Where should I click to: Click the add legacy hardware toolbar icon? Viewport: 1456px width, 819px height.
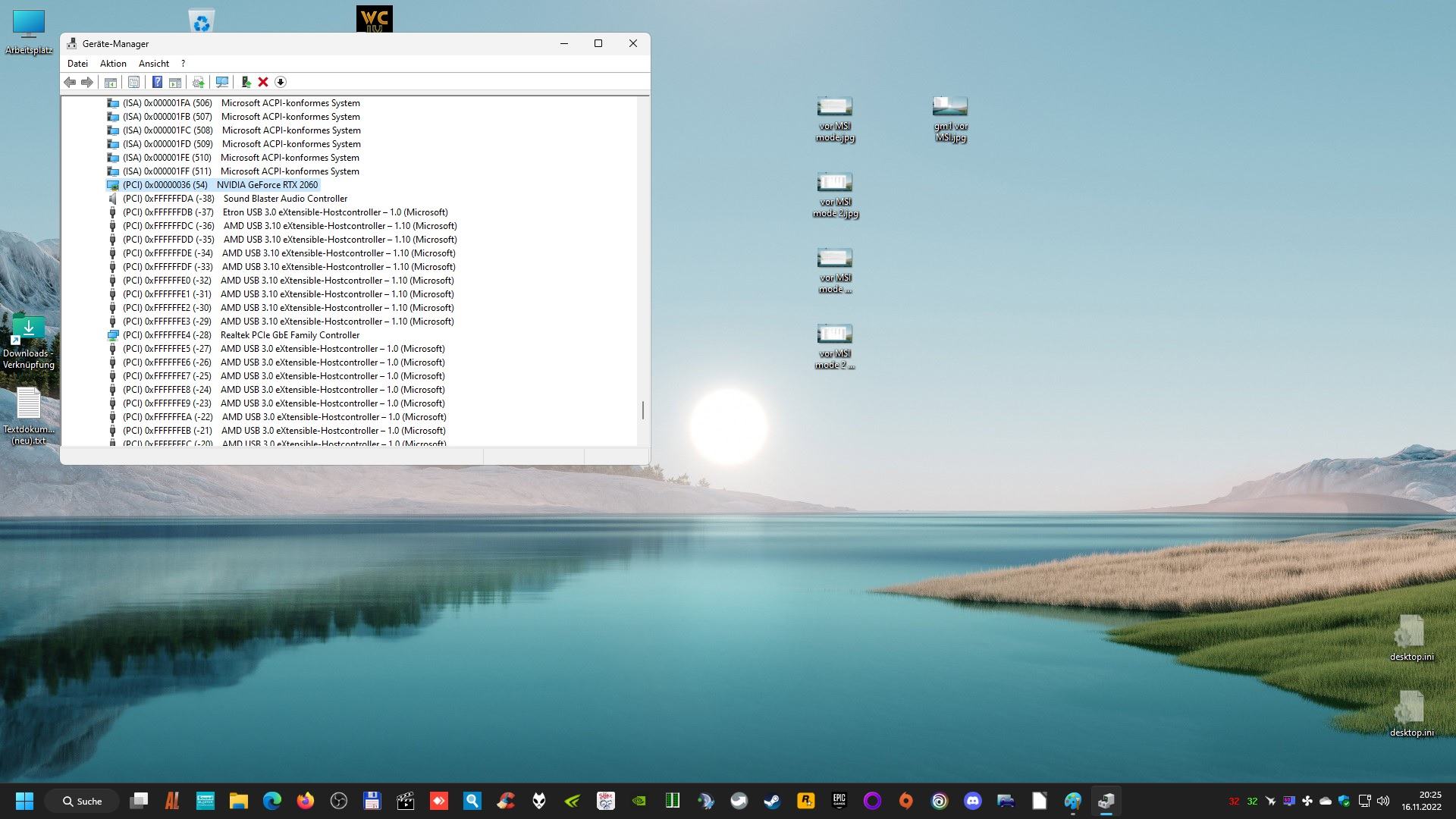point(246,82)
